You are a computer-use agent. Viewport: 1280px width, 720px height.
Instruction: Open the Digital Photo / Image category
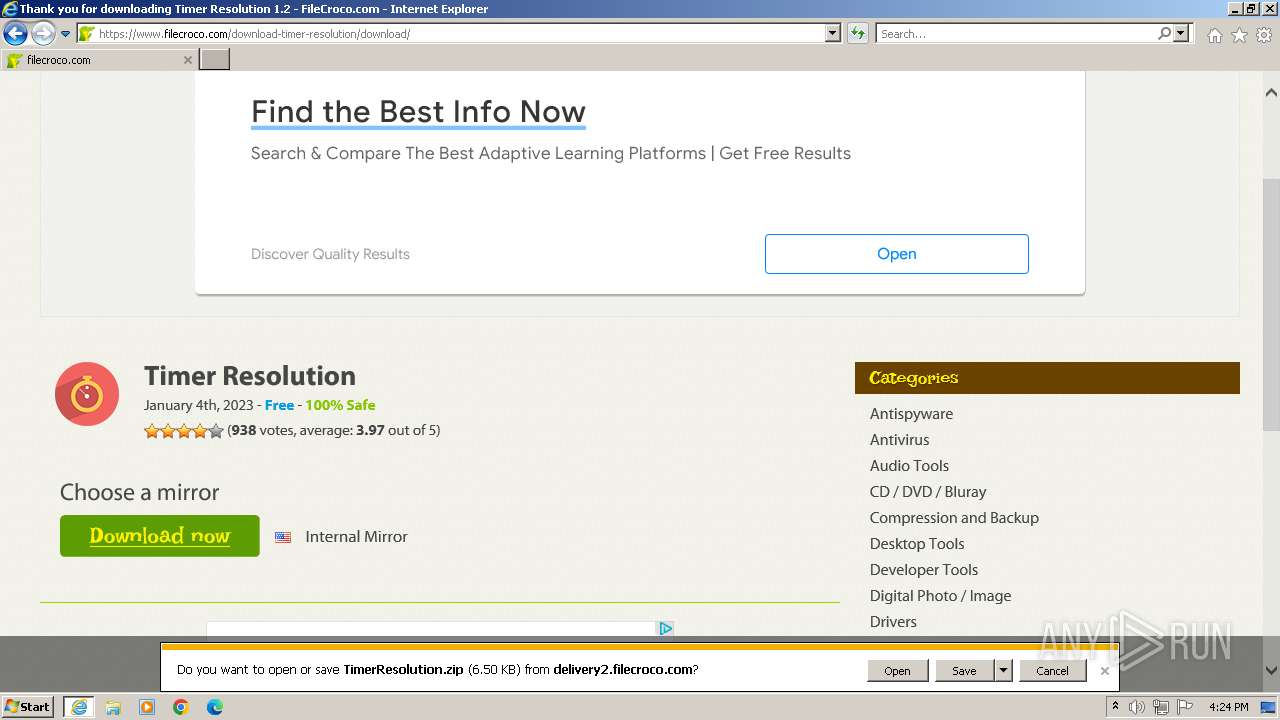pos(940,596)
